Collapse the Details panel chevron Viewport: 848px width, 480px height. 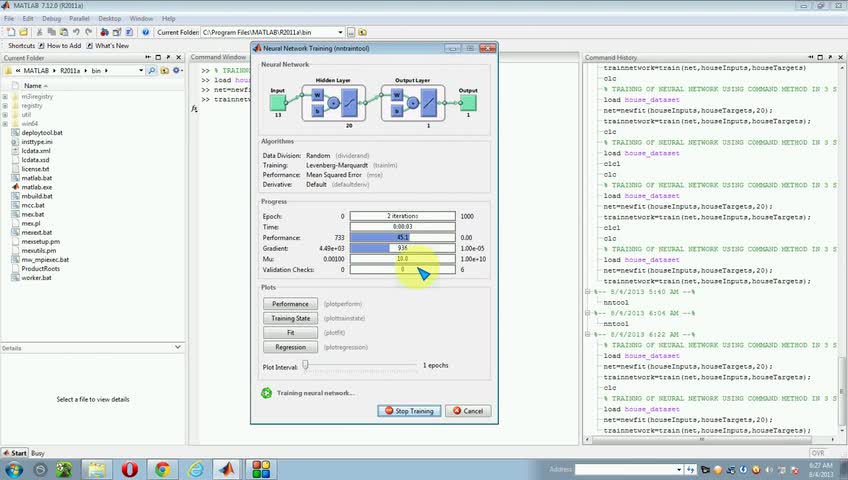coord(178,347)
